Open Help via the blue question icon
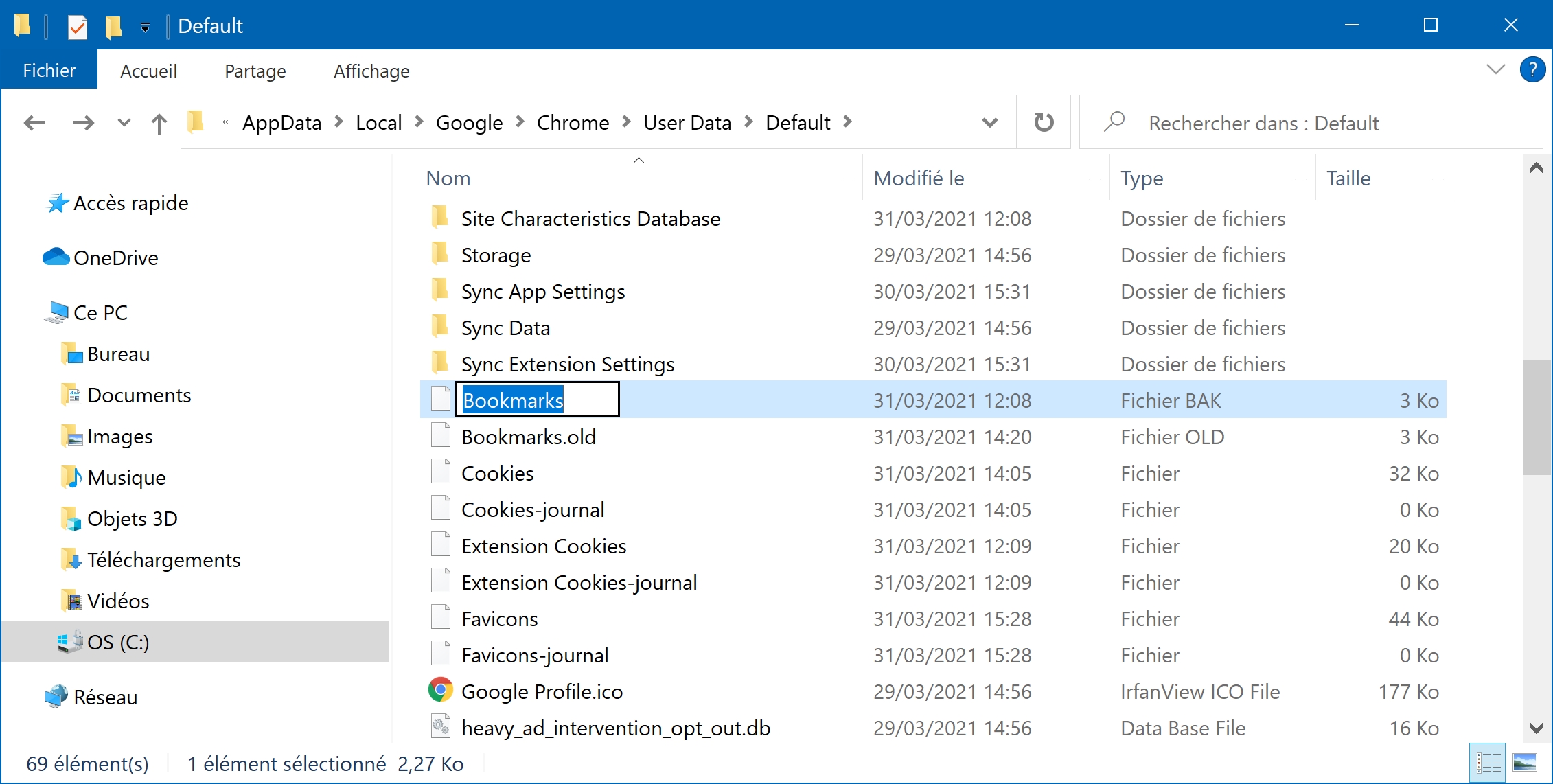 click(x=1532, y=69)
